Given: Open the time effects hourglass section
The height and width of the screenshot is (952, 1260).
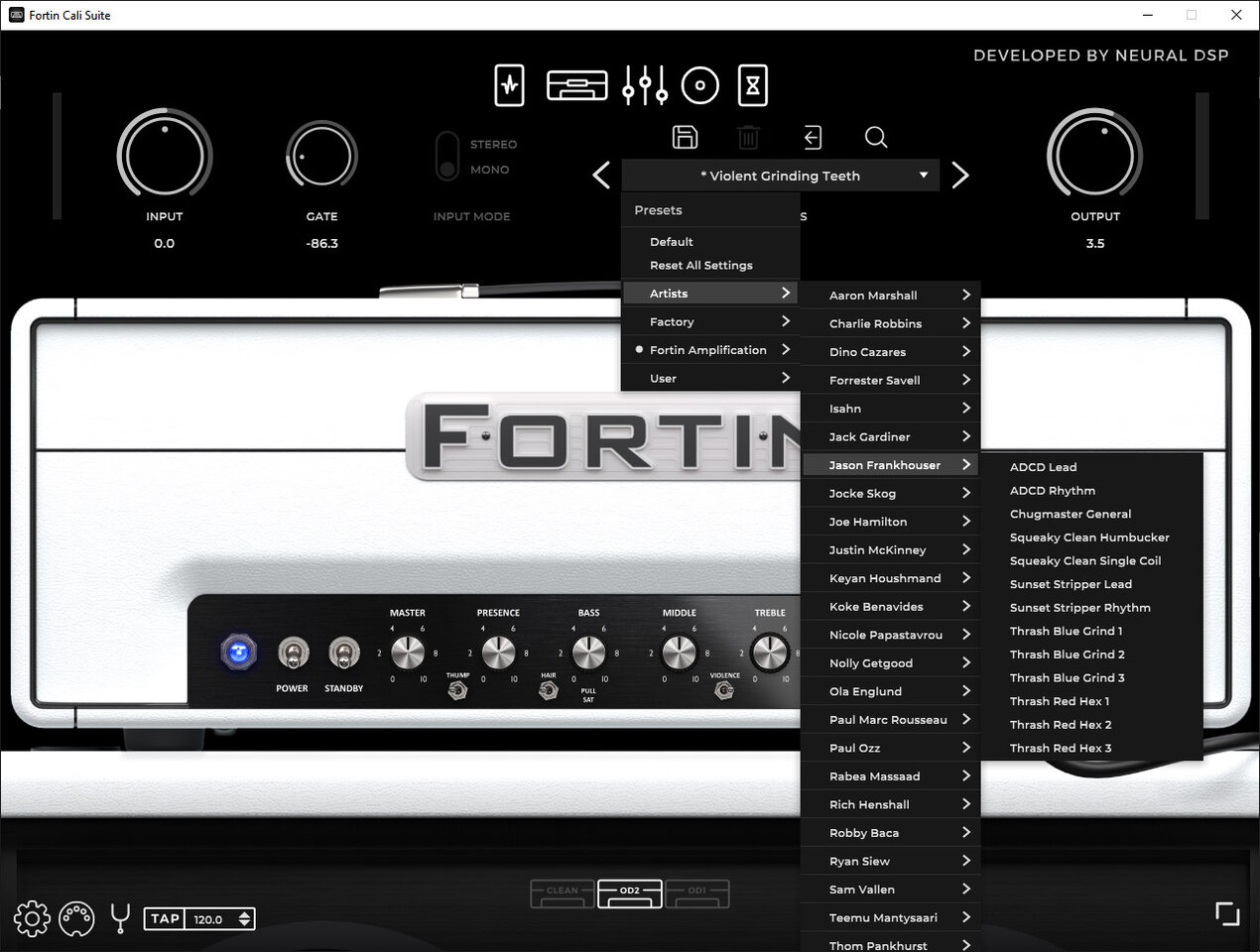Looking at the screenshot, I should 753,85.
